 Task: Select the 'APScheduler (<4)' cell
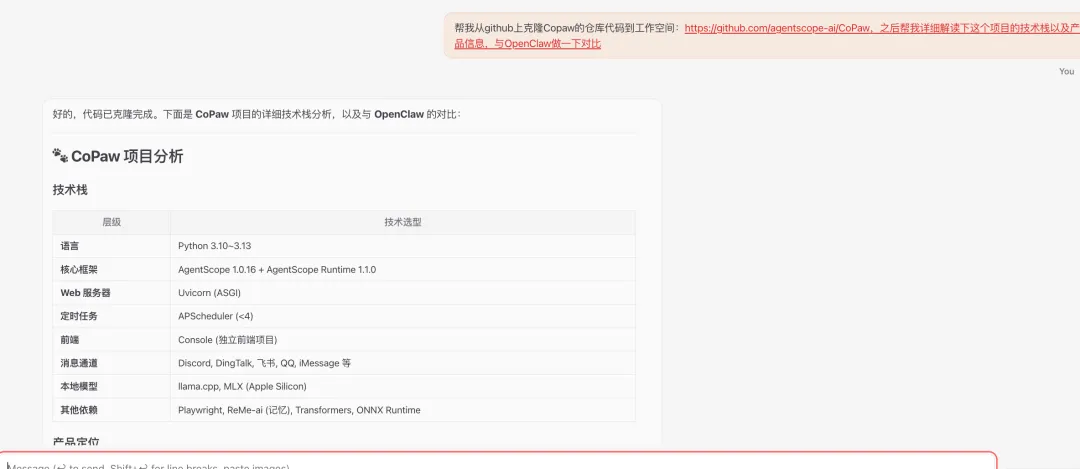click(403, 316)
